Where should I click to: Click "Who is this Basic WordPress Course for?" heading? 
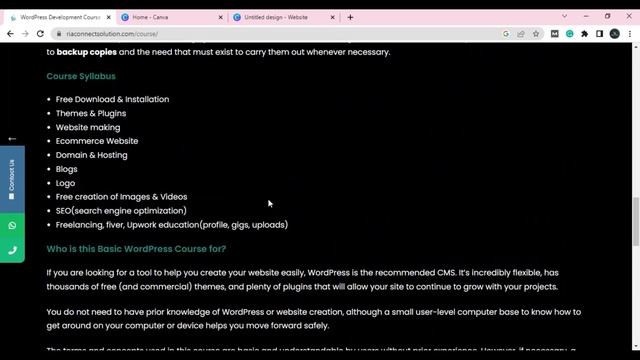136,249
